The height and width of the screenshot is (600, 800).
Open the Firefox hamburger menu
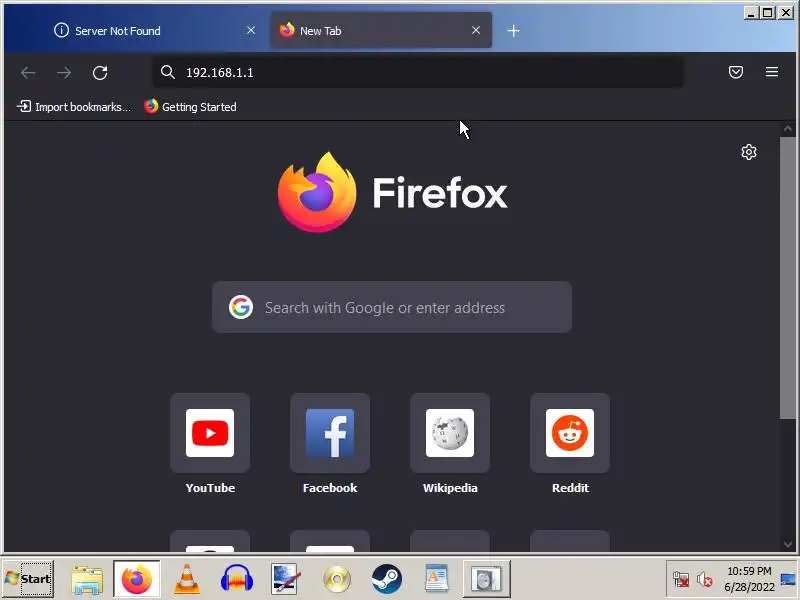772,72
